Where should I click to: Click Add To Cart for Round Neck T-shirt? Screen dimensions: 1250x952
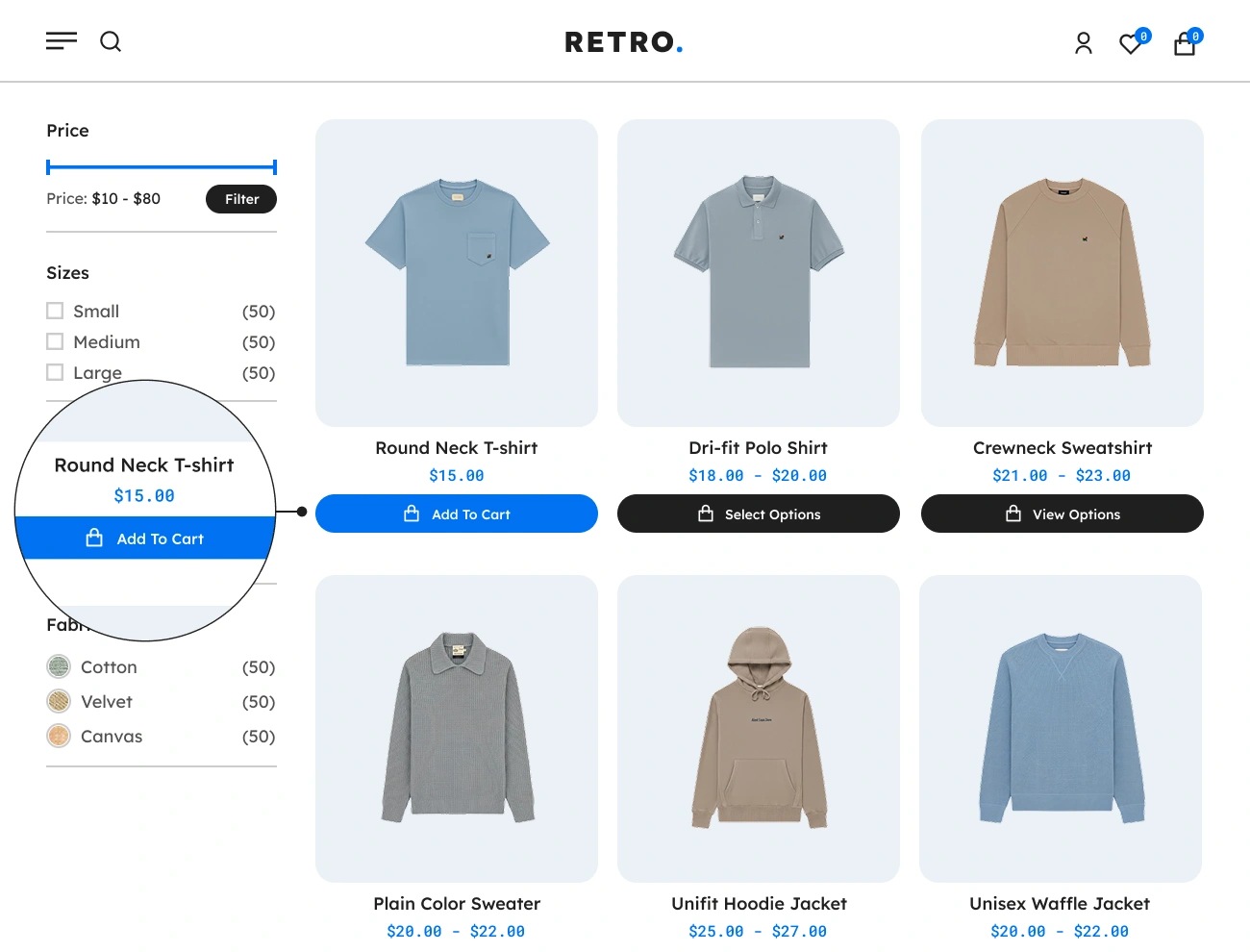pyautogui.click(x=457, y=514)
